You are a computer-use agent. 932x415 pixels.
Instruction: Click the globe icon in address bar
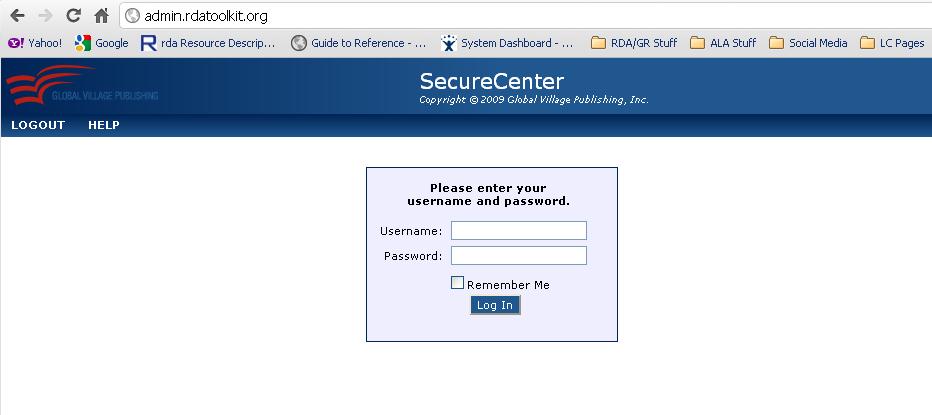coord(133,15)
